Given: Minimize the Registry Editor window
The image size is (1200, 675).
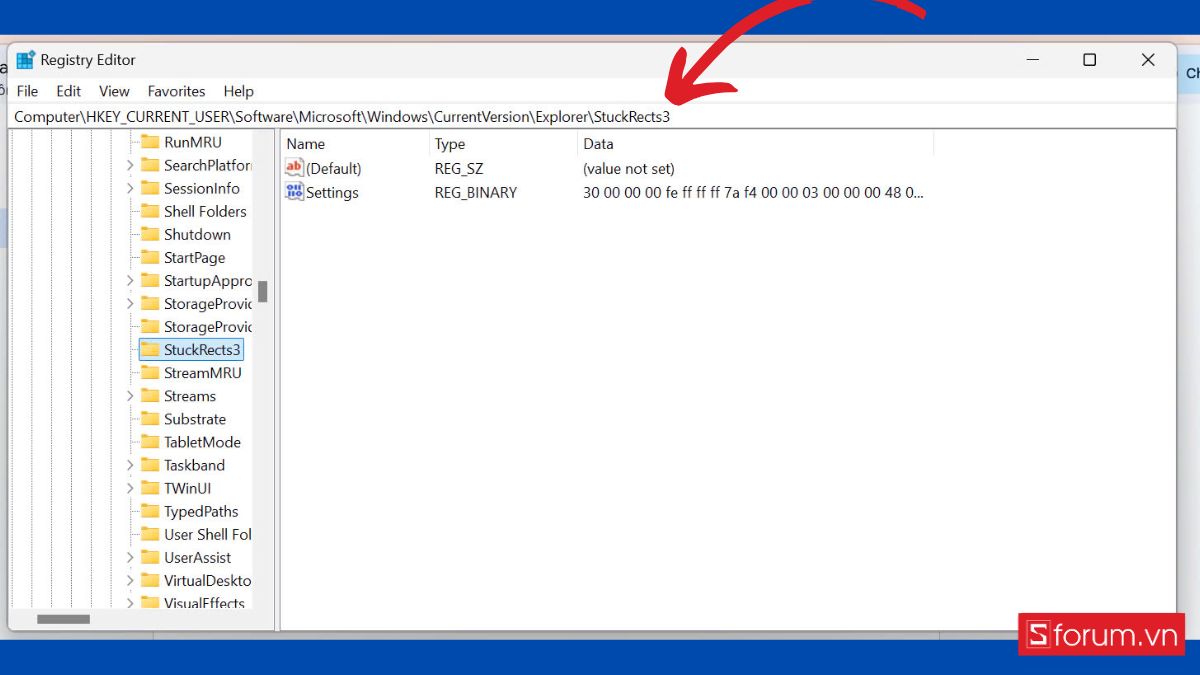Looking at the screenshot, I should point(1032,60).
